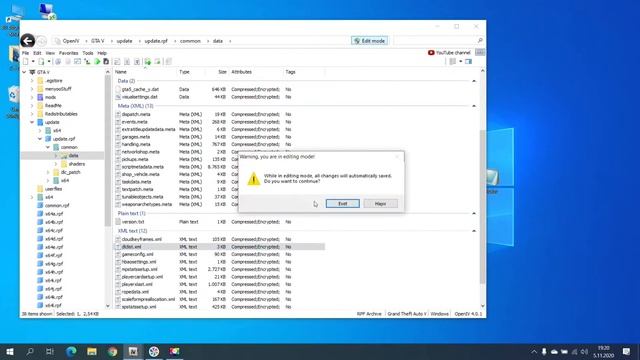Click the microphone icon in system tray
640x360 pixels.
click(x=544, y=351)
